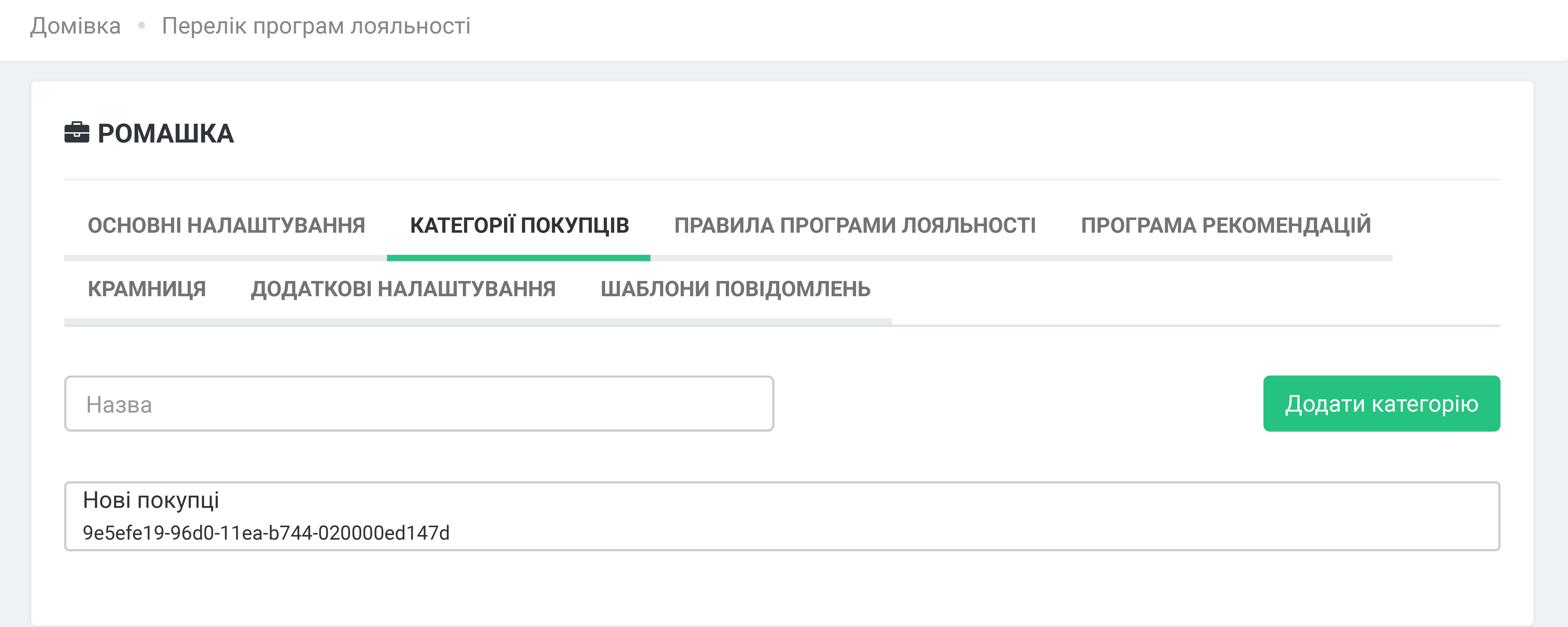Focus the Назва input field
The height and width of the screenshot is (627, 1568).
[x=419, y=404]
